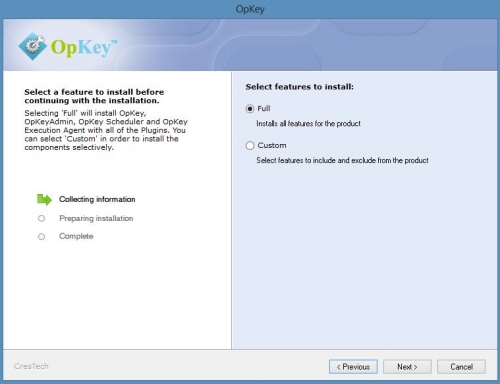Select the Full install radio button
The height and width of the screenshot is (384, 500).
coord(250,109)
